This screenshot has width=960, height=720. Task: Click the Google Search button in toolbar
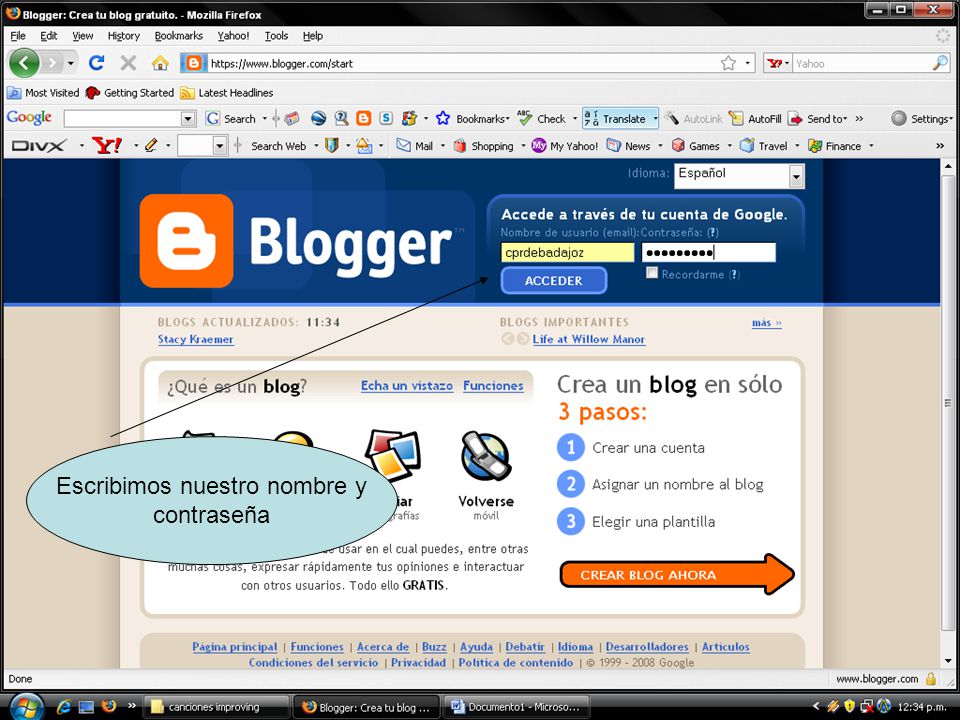(x=230, y=119)
